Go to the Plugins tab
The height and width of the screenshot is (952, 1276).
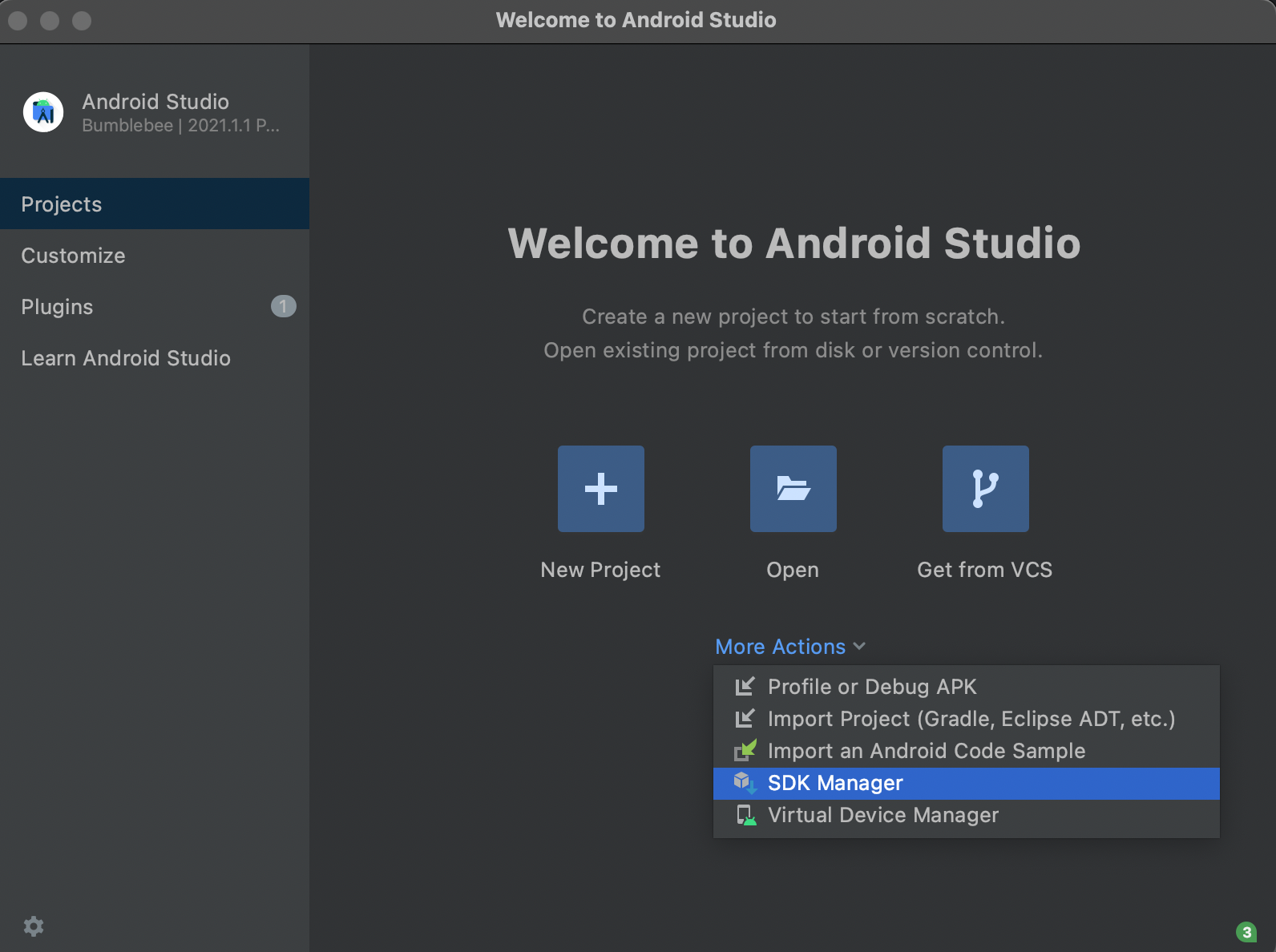coord(155,306)
